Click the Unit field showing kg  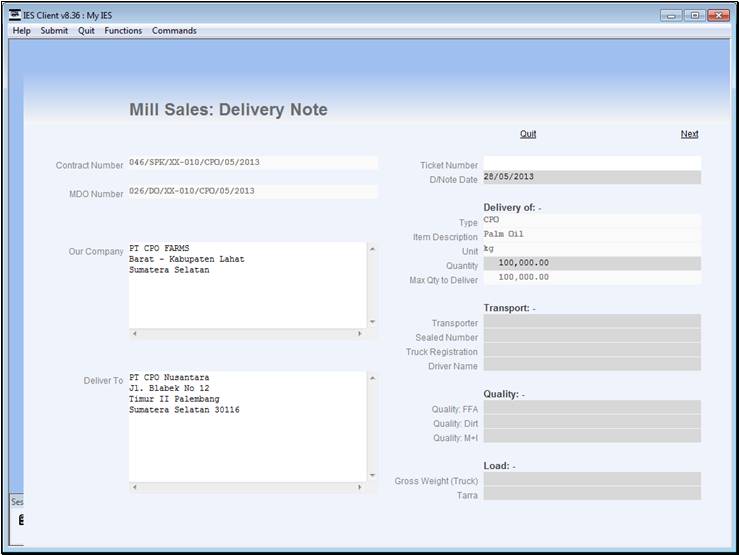(592, 249)
